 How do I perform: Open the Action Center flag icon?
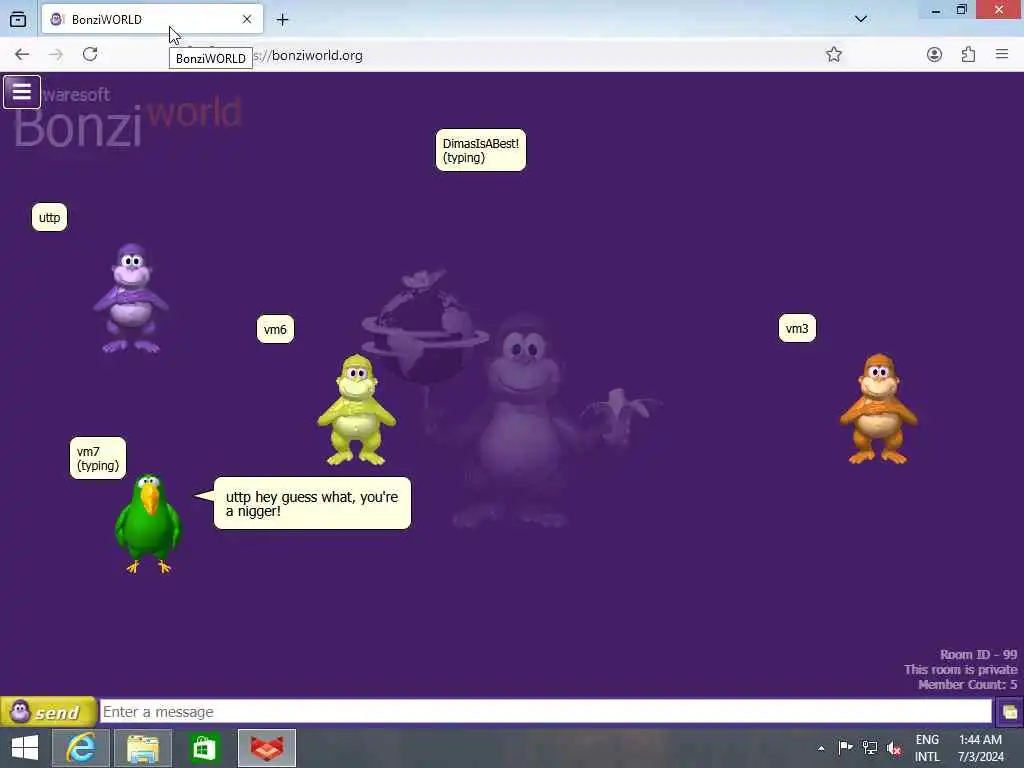click(845, 748)
